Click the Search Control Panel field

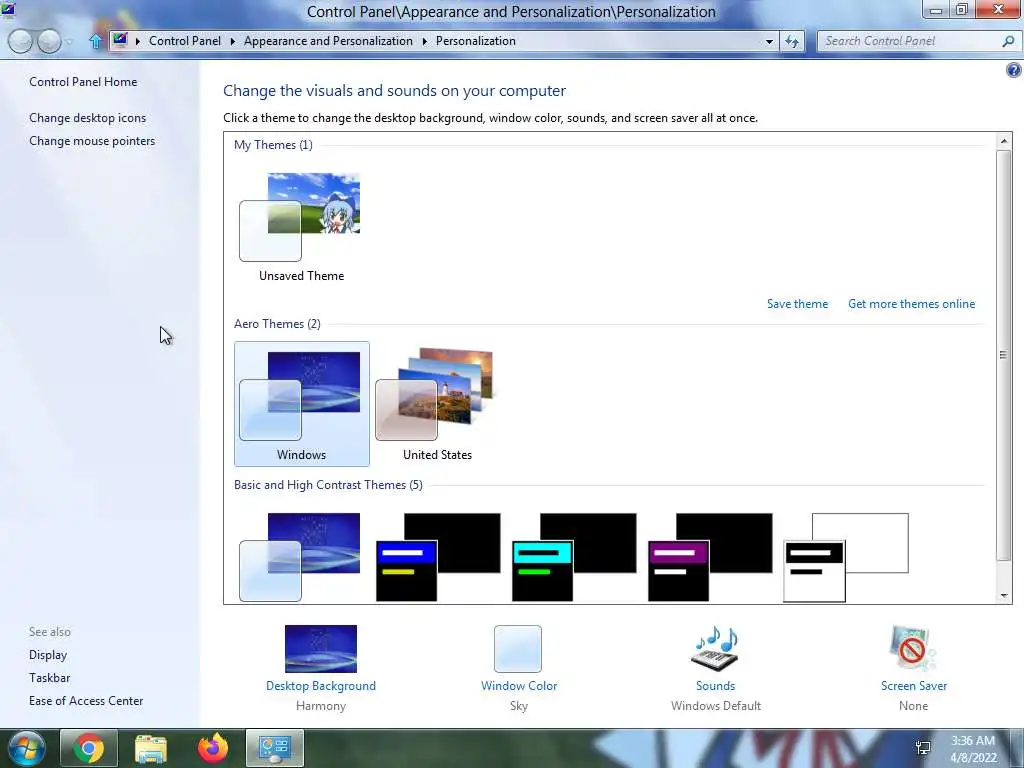[910, 41]
